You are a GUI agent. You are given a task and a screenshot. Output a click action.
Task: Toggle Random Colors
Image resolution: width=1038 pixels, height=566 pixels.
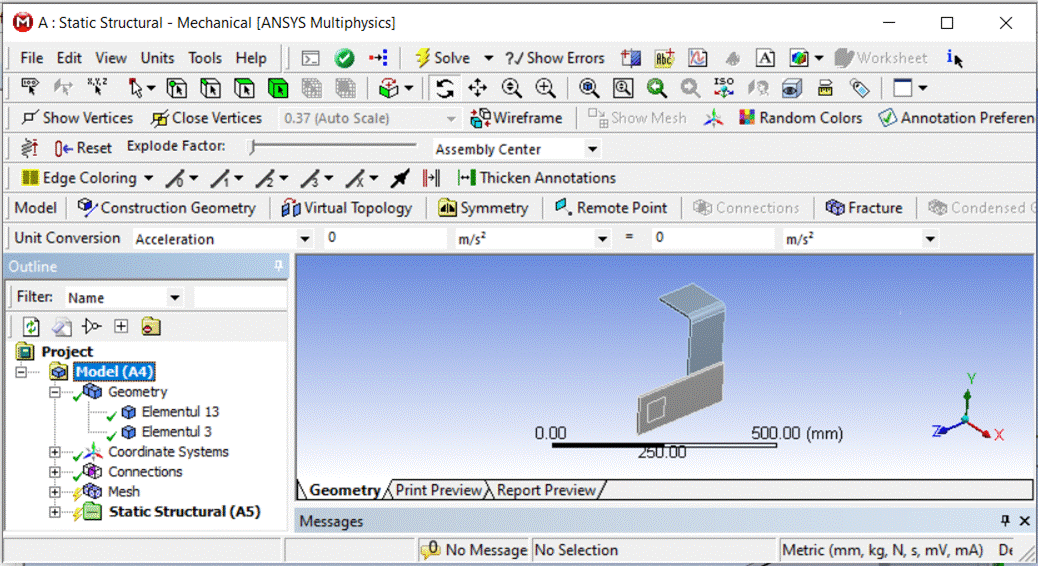click(800, 118)
